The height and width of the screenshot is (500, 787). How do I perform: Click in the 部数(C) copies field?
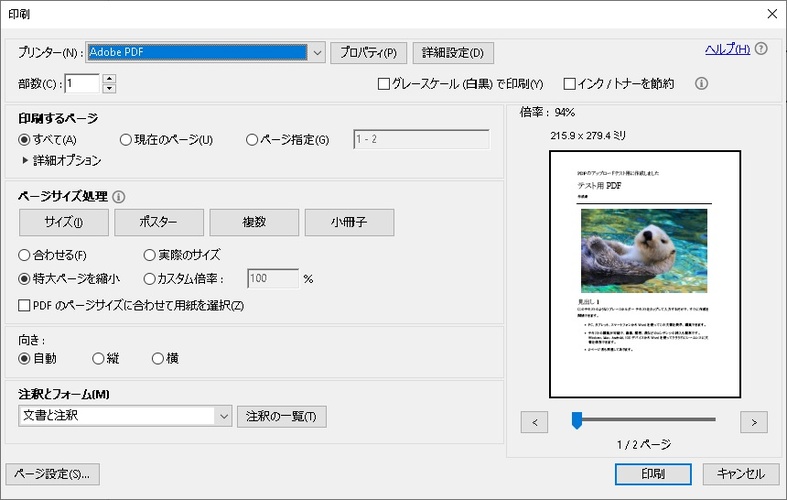tap(82, 83)
